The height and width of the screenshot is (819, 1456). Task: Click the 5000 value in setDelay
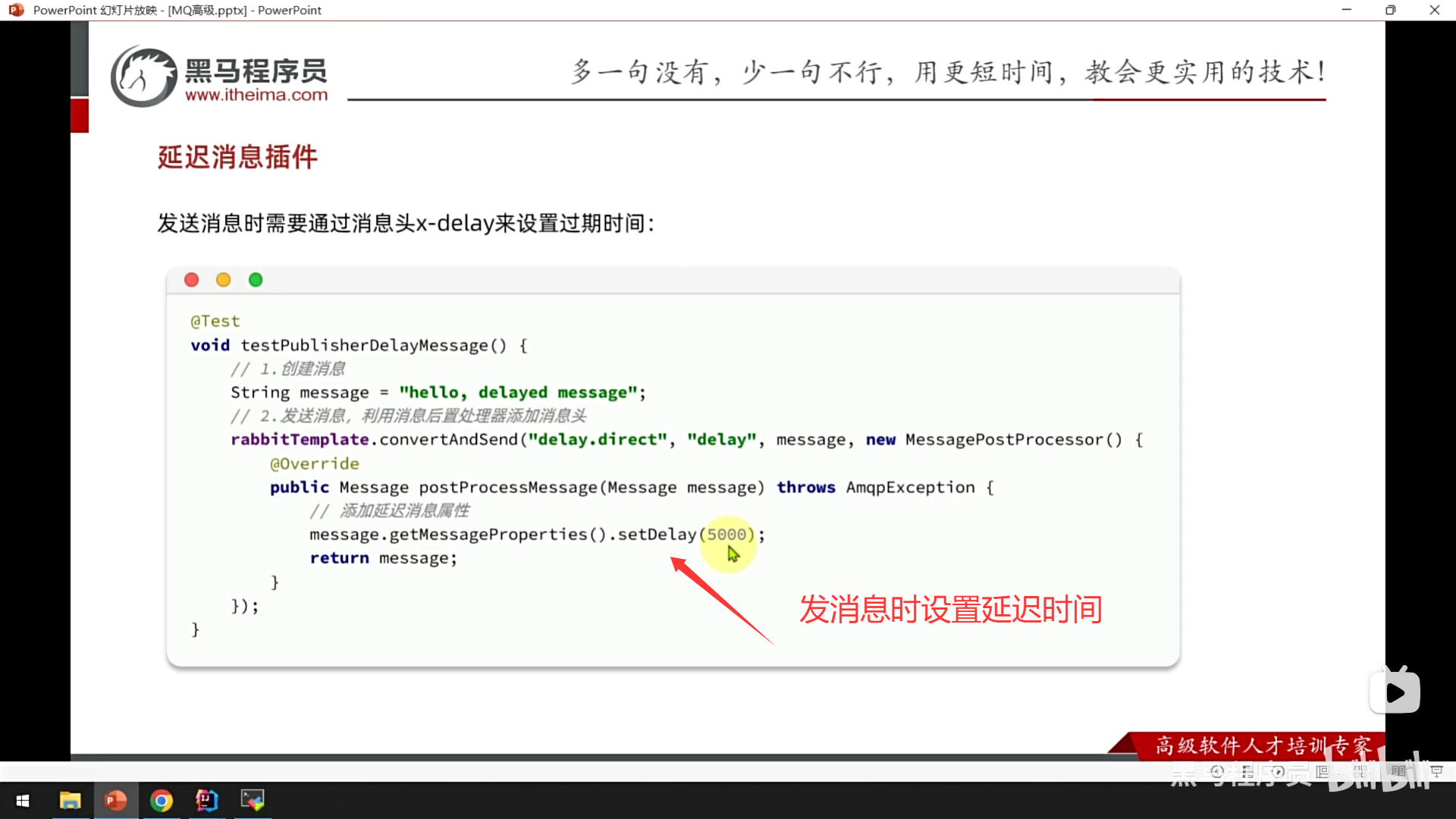726,534
